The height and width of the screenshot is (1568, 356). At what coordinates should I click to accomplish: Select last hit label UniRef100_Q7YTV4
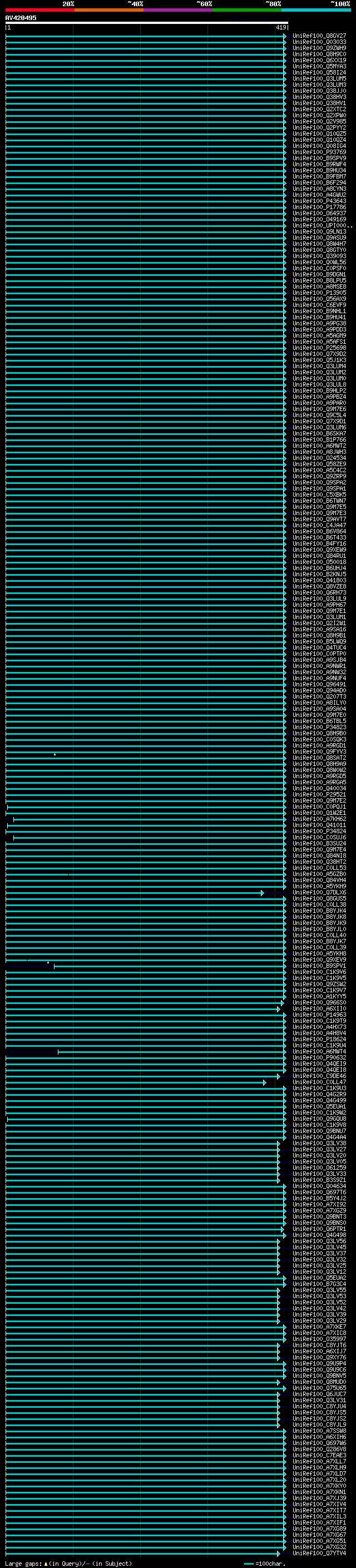click(x=319, y=1554)
